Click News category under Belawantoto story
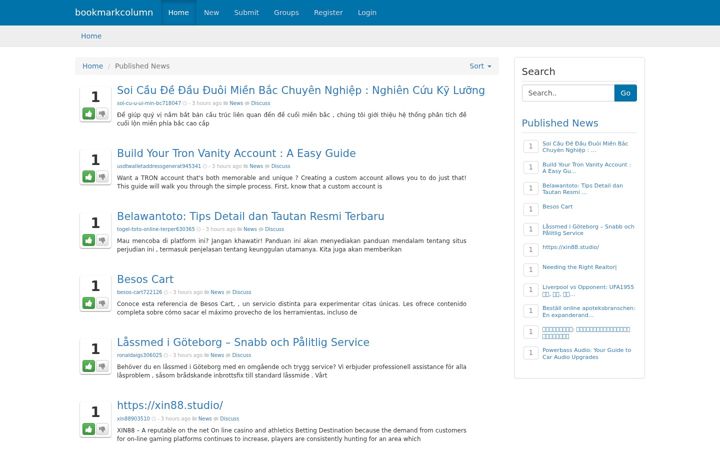Image resolution: width=720 pixels, height=450 pixels. pyautogui.click(x=250, y=229)
